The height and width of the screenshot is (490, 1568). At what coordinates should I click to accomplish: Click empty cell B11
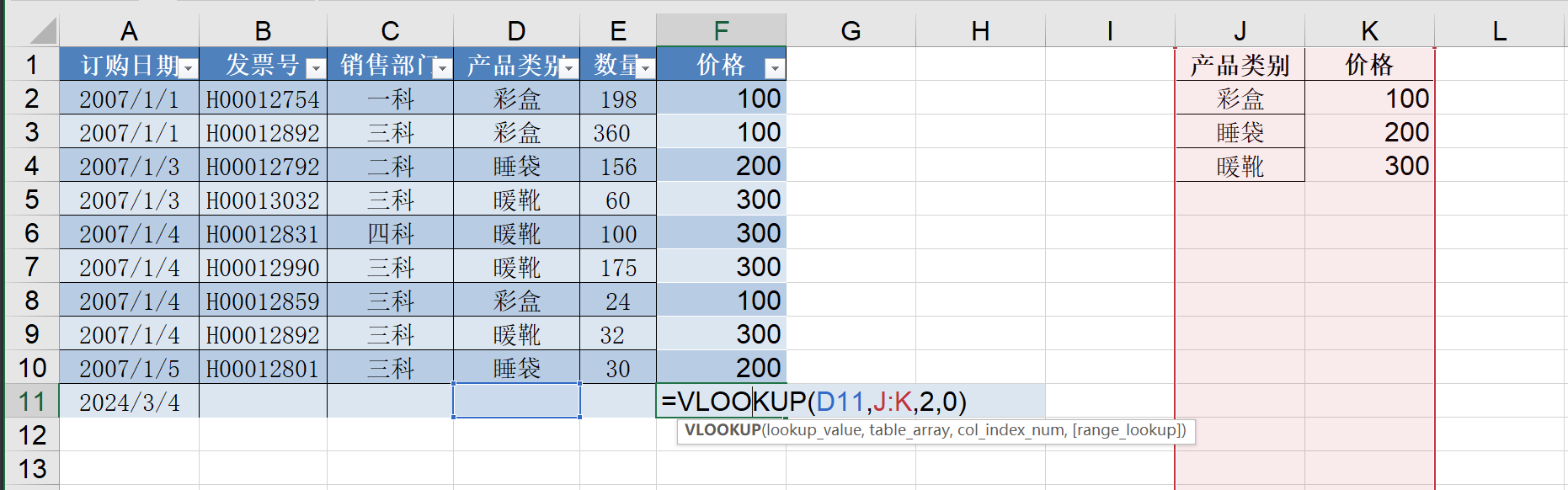pos(263,401)
